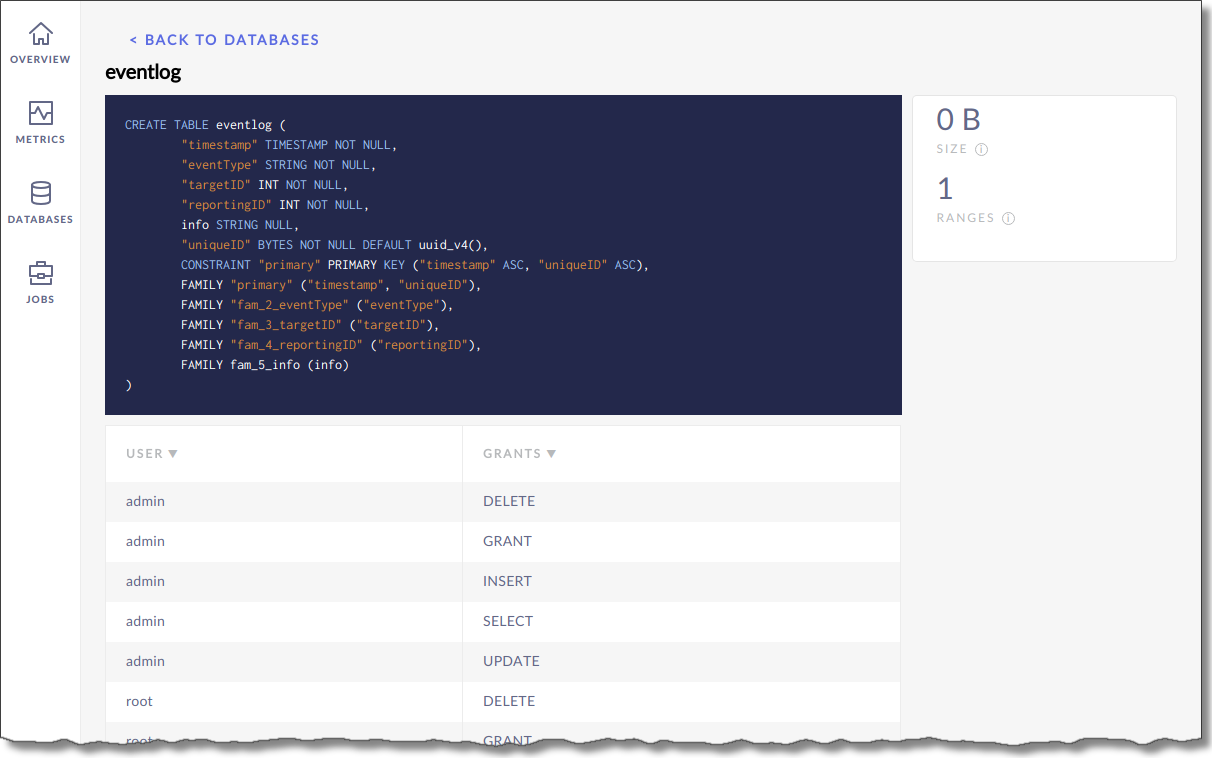
Task: Open the Jobs briefcase icon
Action: pos(40,273)
